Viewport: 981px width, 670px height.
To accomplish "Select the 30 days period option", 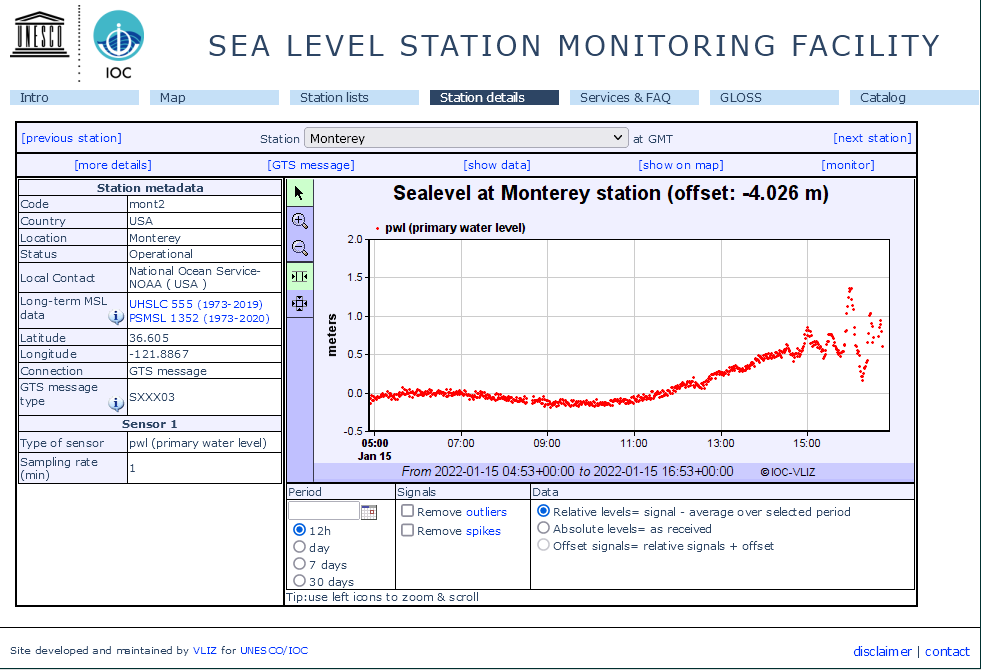I will point(300,581).
